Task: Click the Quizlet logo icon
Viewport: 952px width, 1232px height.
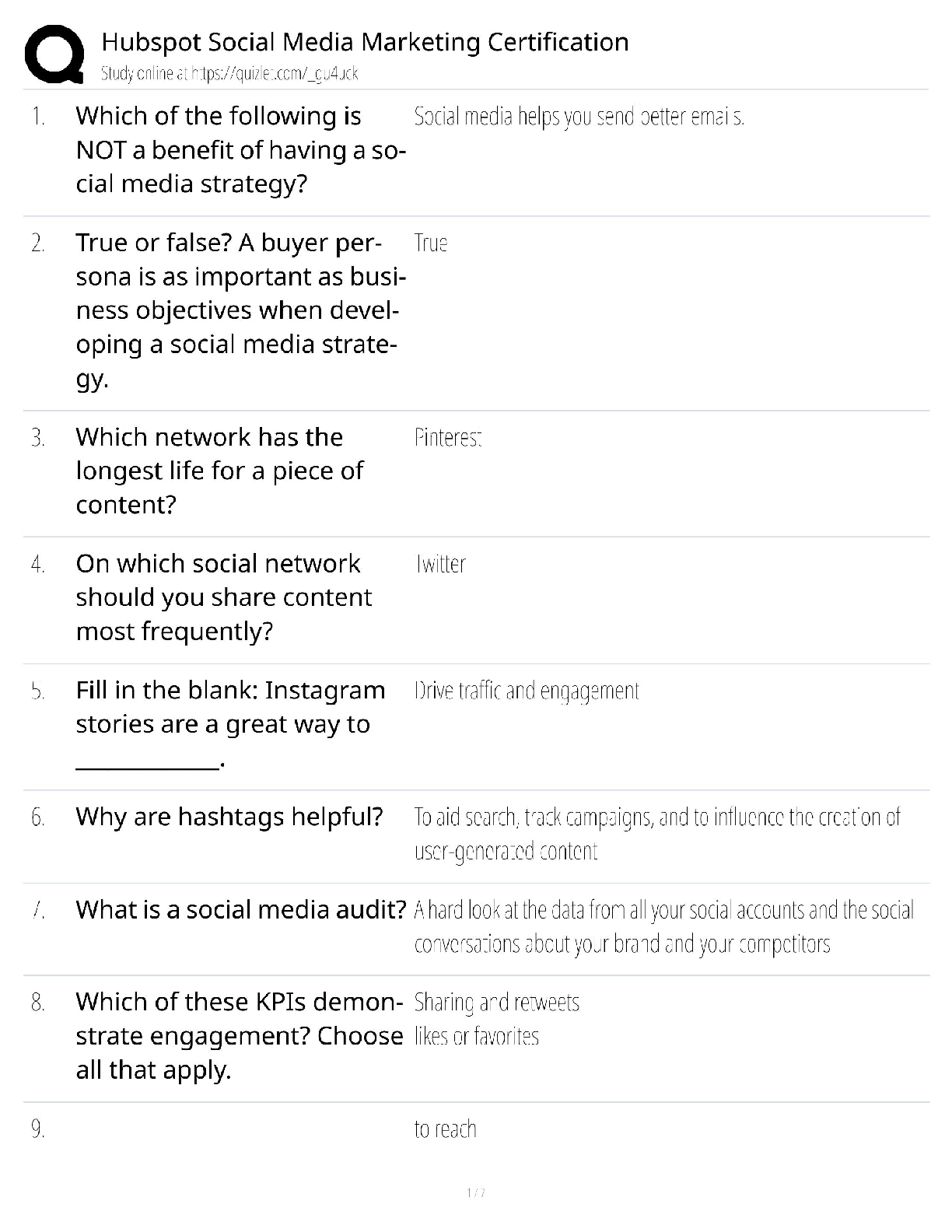Action: click(x=54, y=54)
